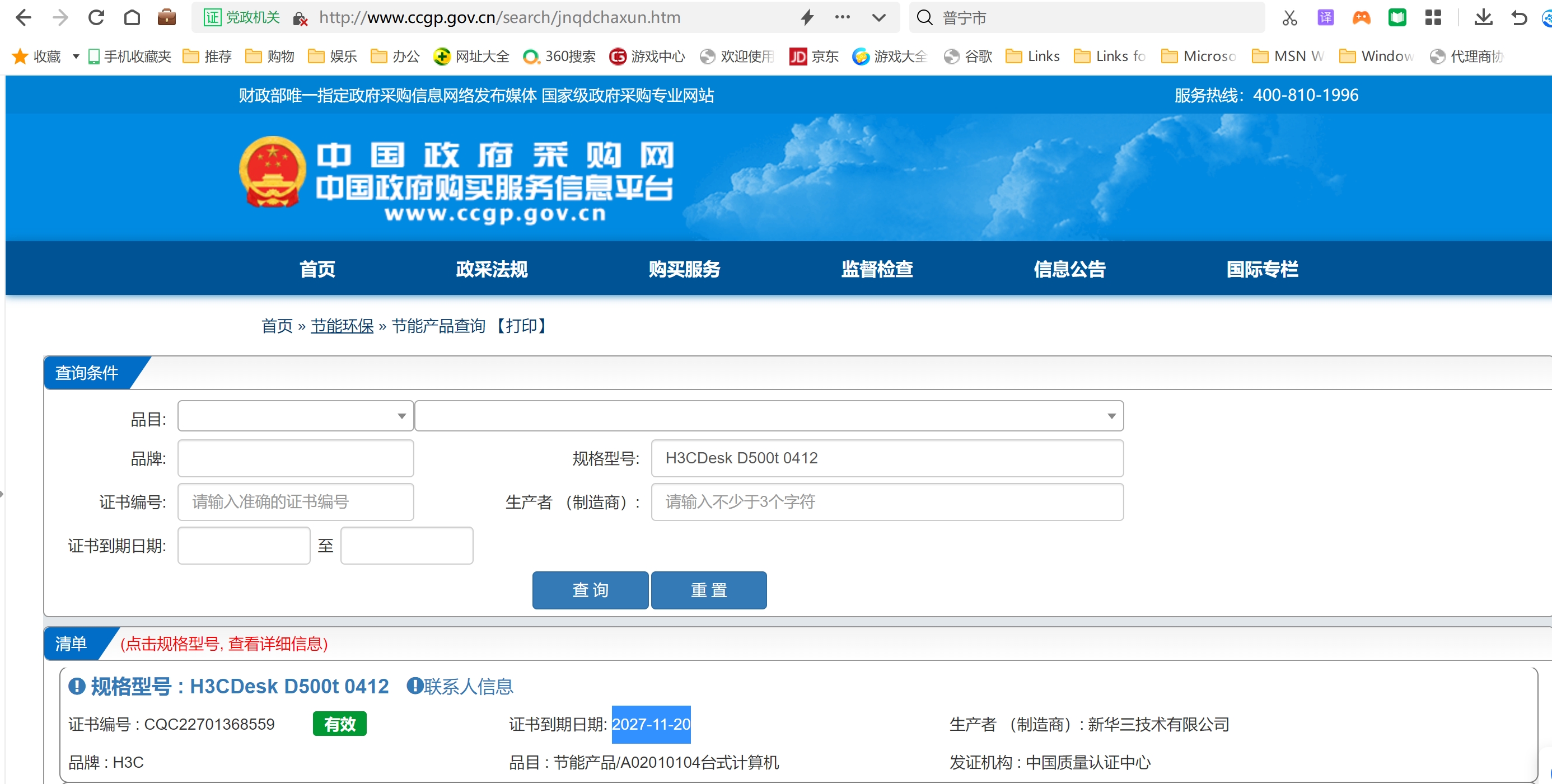The height and width of the screenshot is (784, 1552).
Task: Open the downloads arrow icon
Action: point(1484,18)
